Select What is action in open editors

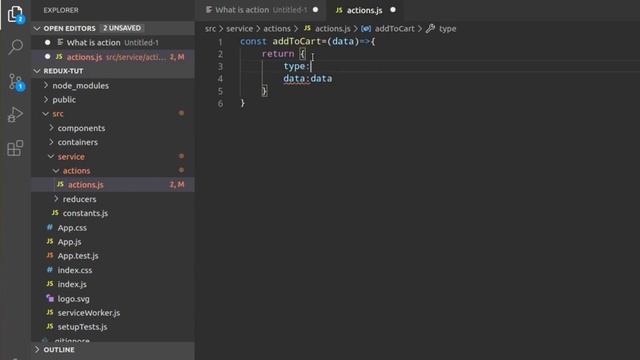click(113, 42)
